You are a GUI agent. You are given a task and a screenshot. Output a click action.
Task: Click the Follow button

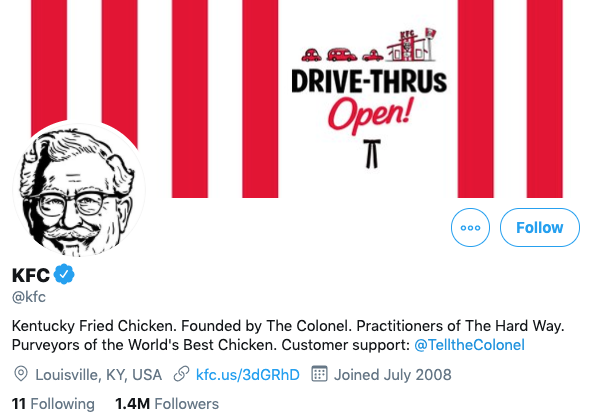(539, 227)
